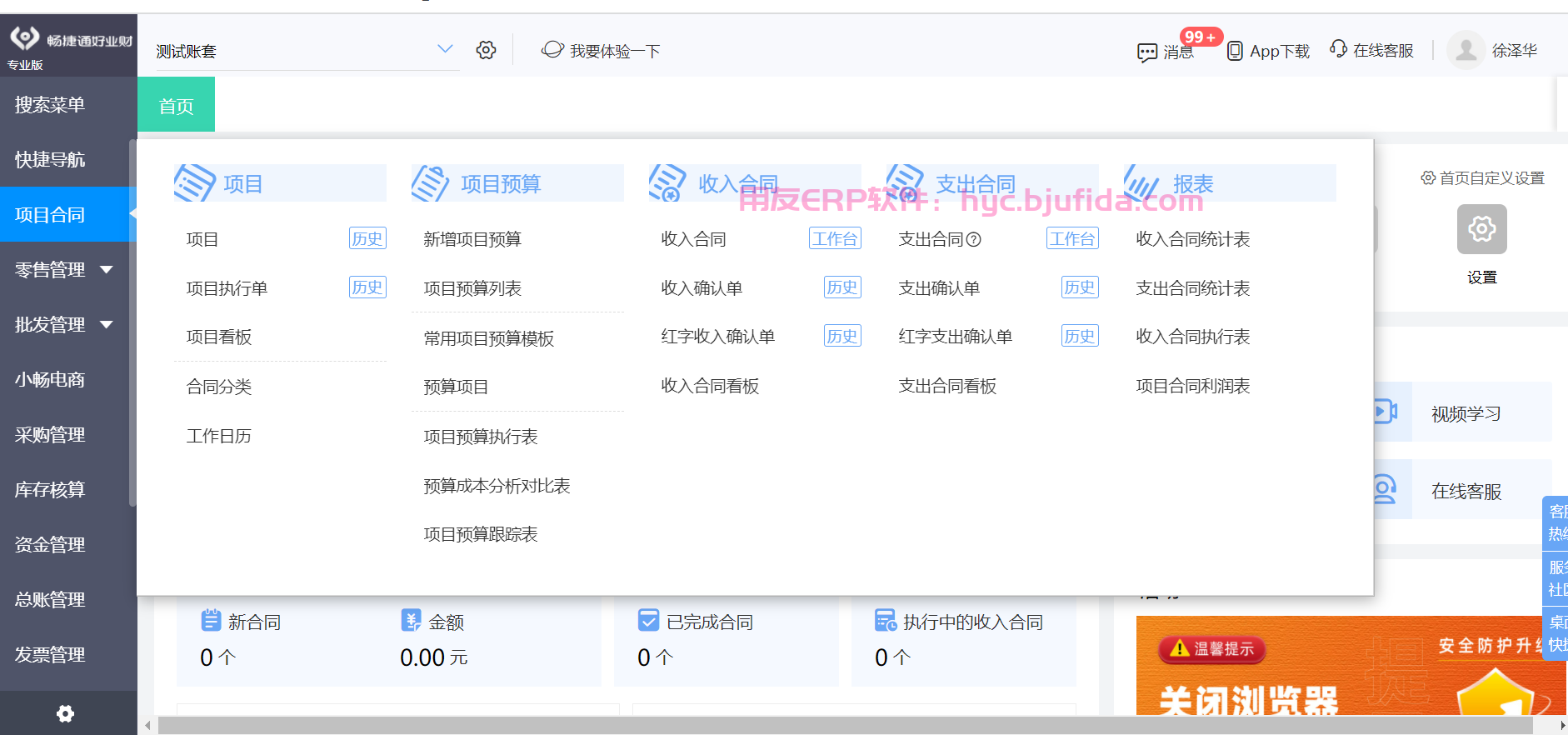Click the 视频学习 video icon
The image size is (1568, 735).
(1385, 412)
